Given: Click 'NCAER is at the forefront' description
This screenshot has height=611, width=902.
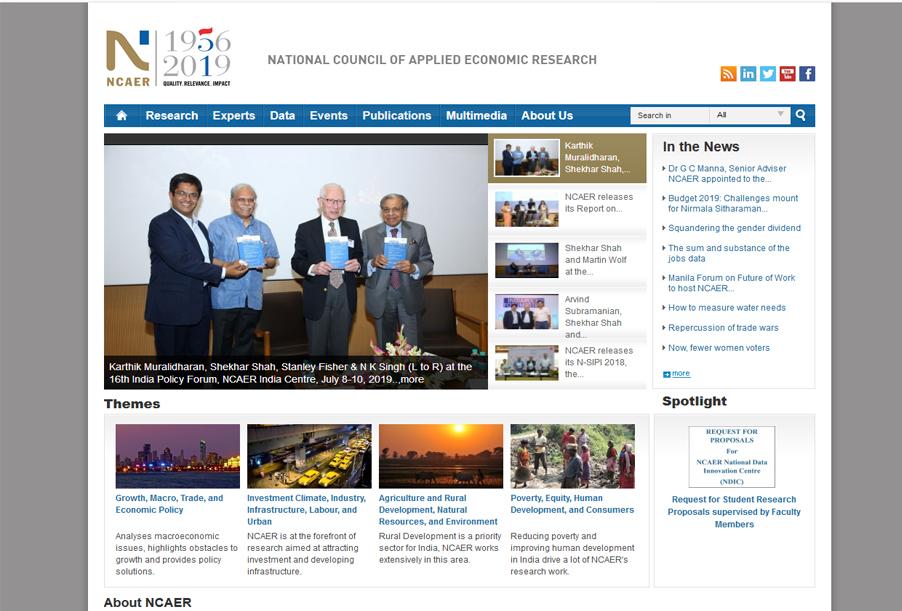Looking at the screenshot, I should click(x=303, y=554).
